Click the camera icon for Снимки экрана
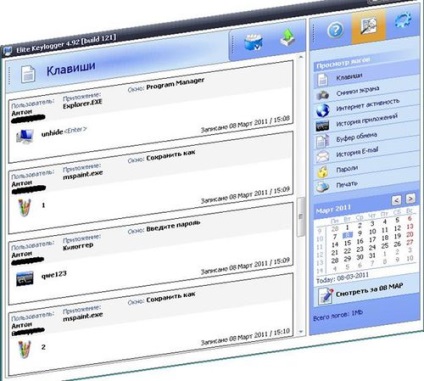This screenshot has height=381, width=424. [323, 95]
